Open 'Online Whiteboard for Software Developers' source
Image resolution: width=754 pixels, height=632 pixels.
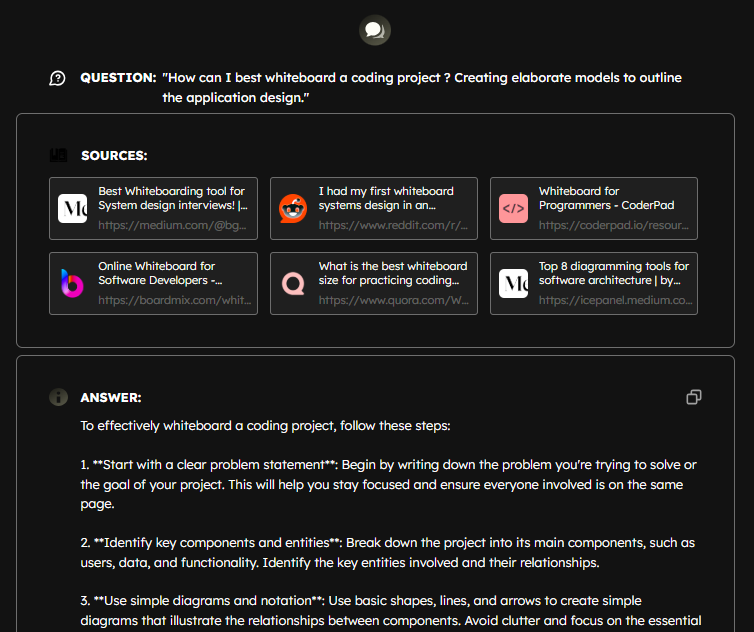[x=153, y=283]
